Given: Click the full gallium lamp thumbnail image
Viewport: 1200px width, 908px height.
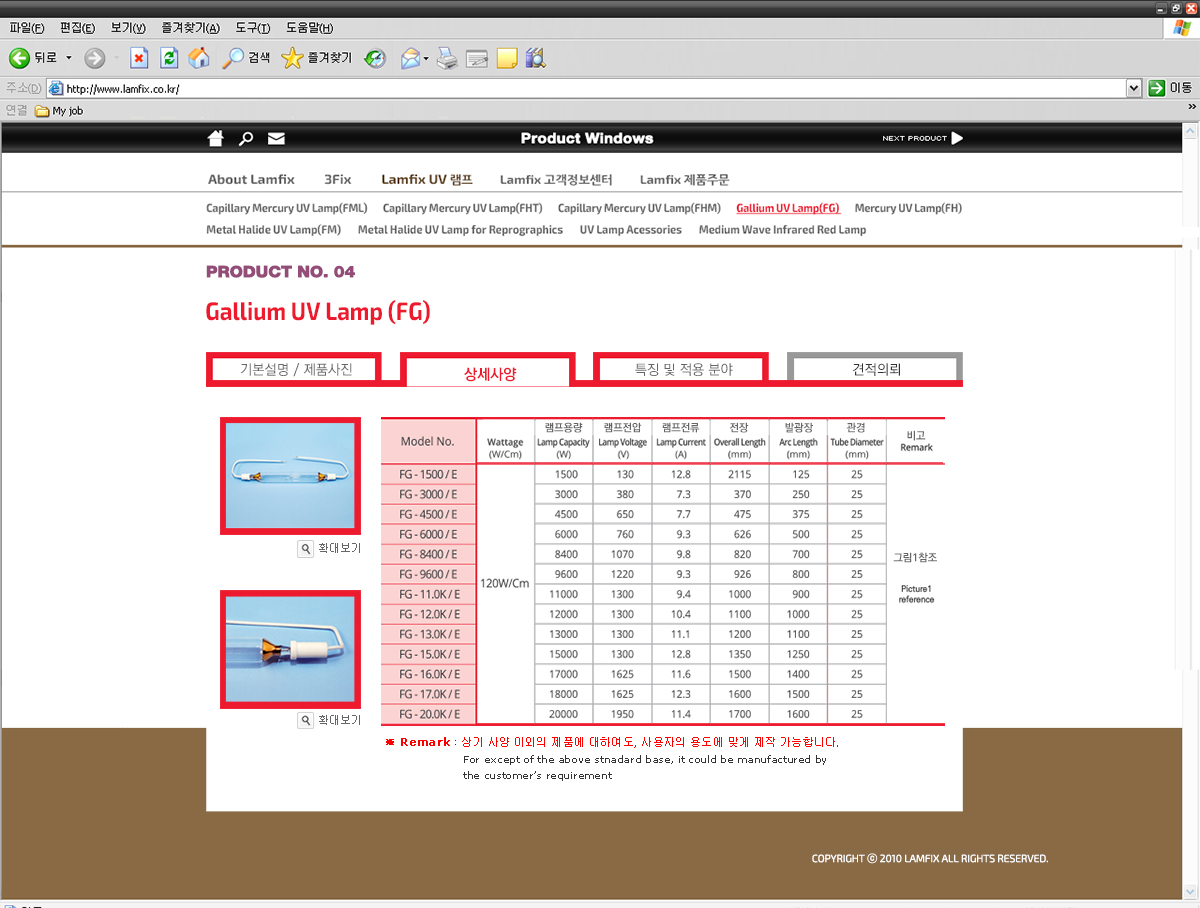Looking at the screenshot, I should pyautogui.click(x=290, y=475).
